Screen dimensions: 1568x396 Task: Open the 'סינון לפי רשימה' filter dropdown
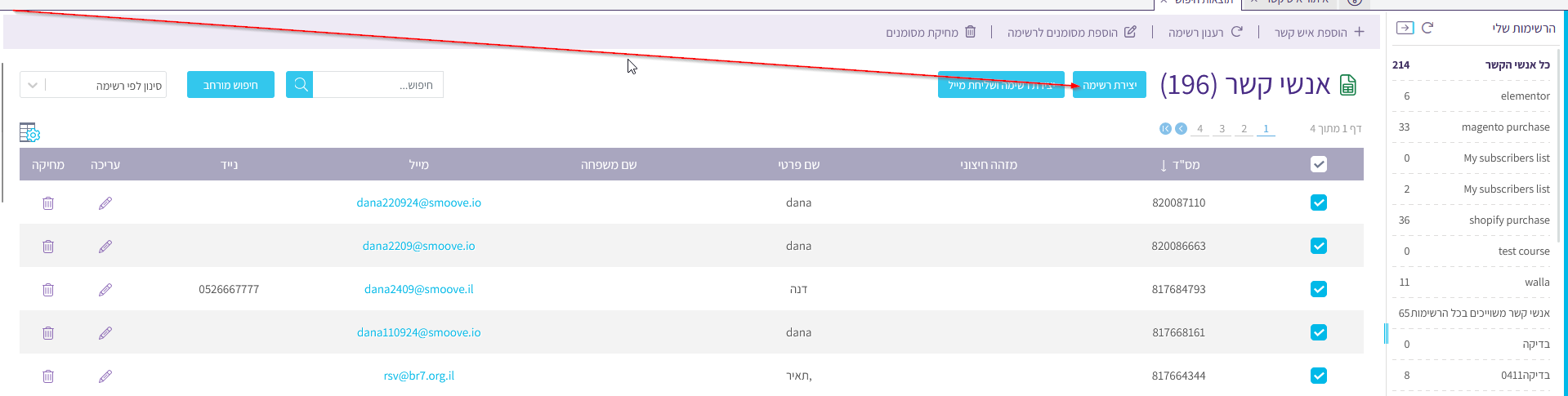pyautogui.click(x=93, y=85)
